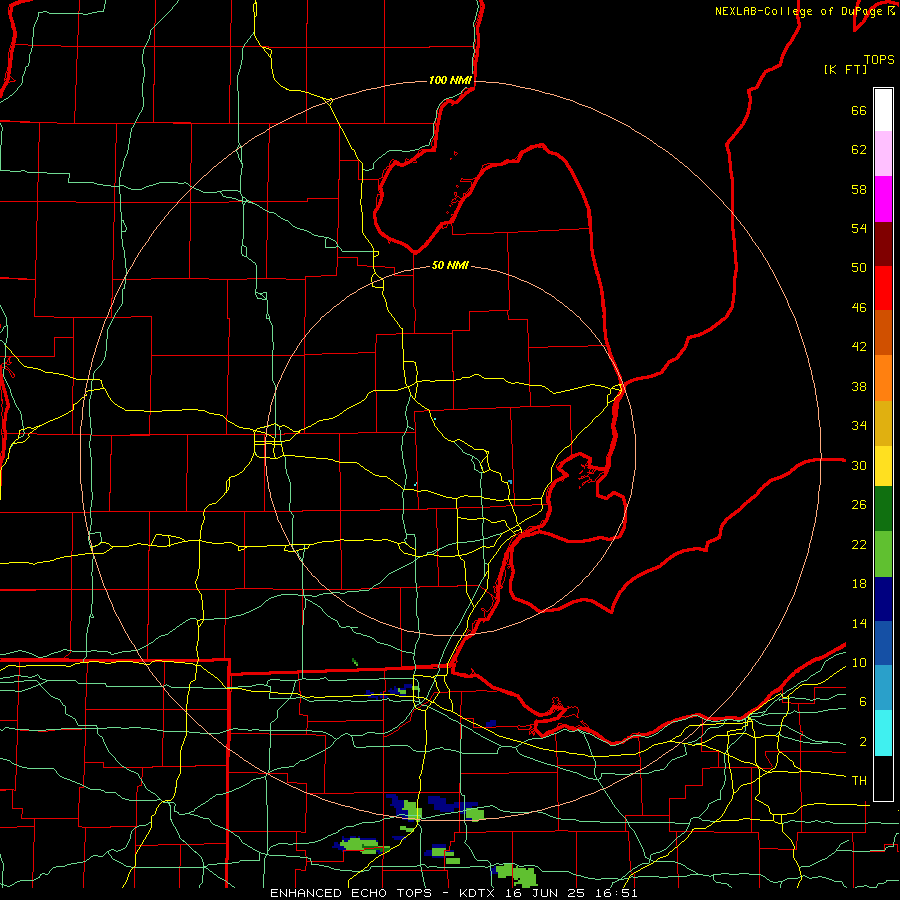The width and height of the screenshot is (900, 900).
Task: Click the dark orange 42 kft swatch
Action: [883, 333]
